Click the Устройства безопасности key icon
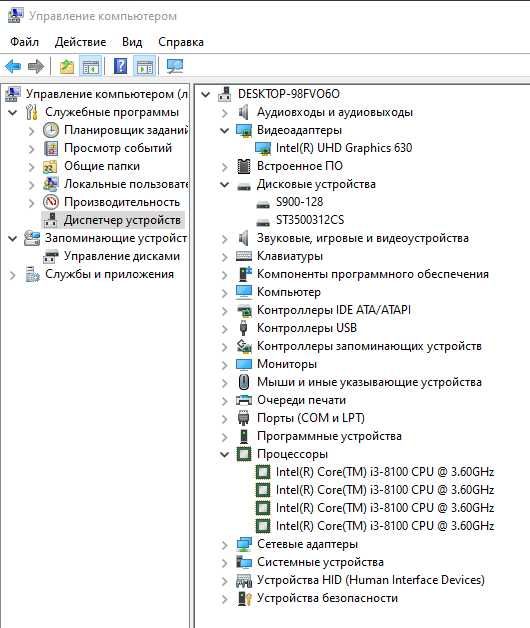This screenshot has height=628, width=530. (x=244, y=598)
